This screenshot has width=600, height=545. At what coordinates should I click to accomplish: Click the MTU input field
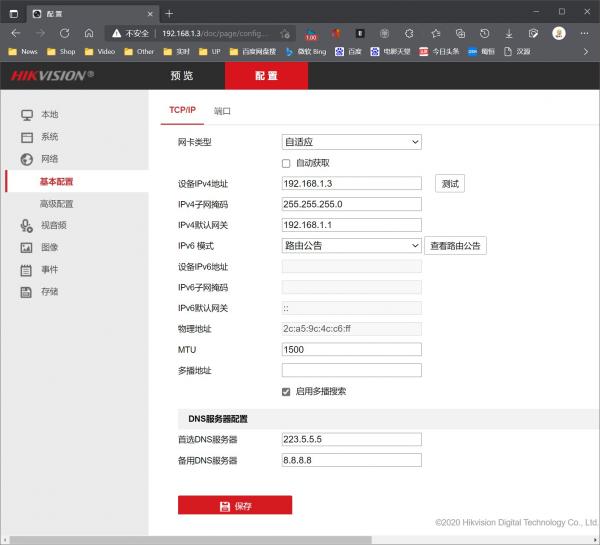point(352,349)
